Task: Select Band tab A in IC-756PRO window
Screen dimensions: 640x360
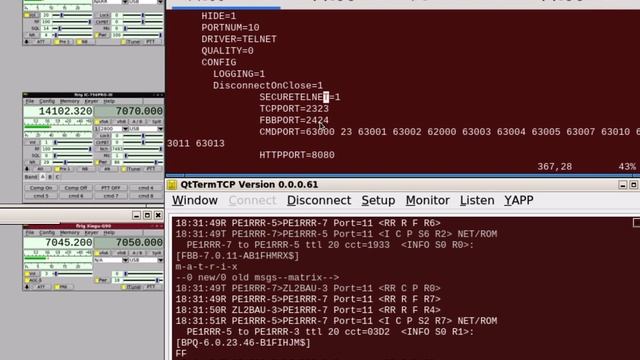Action: point(43,177)
